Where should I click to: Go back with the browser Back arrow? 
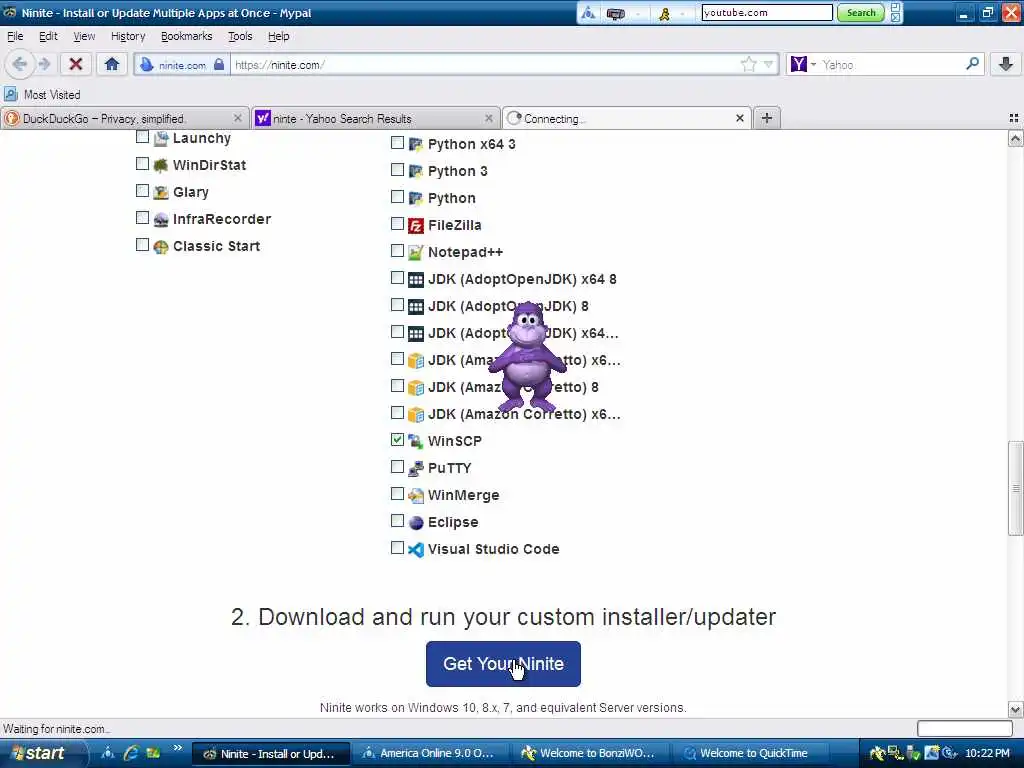(20, 64)
